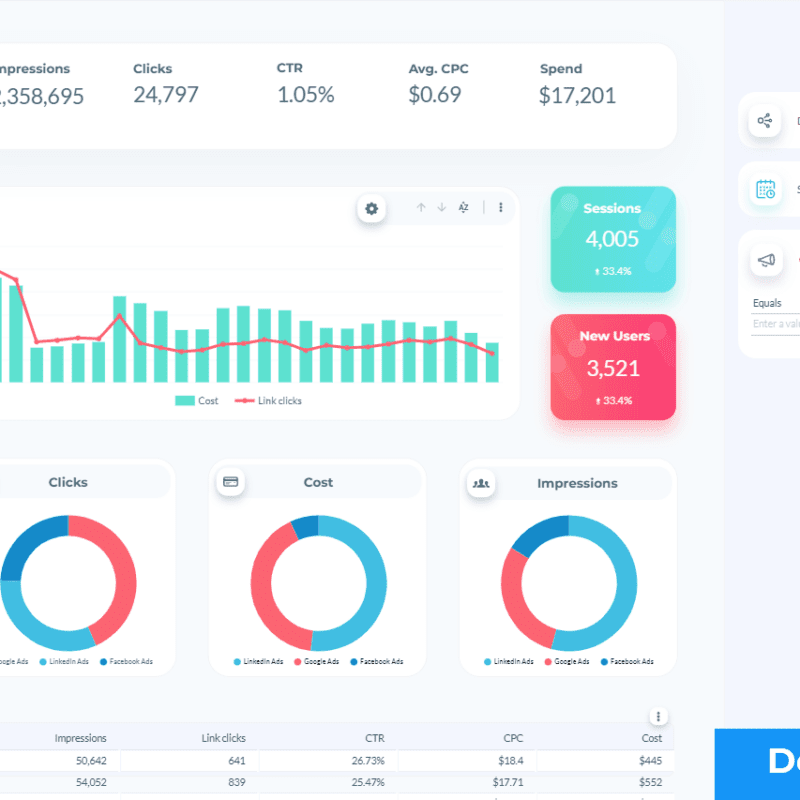800x800 pixels.
Task: Click the Enter a value filter field
Action: click(x=776, y=324)
